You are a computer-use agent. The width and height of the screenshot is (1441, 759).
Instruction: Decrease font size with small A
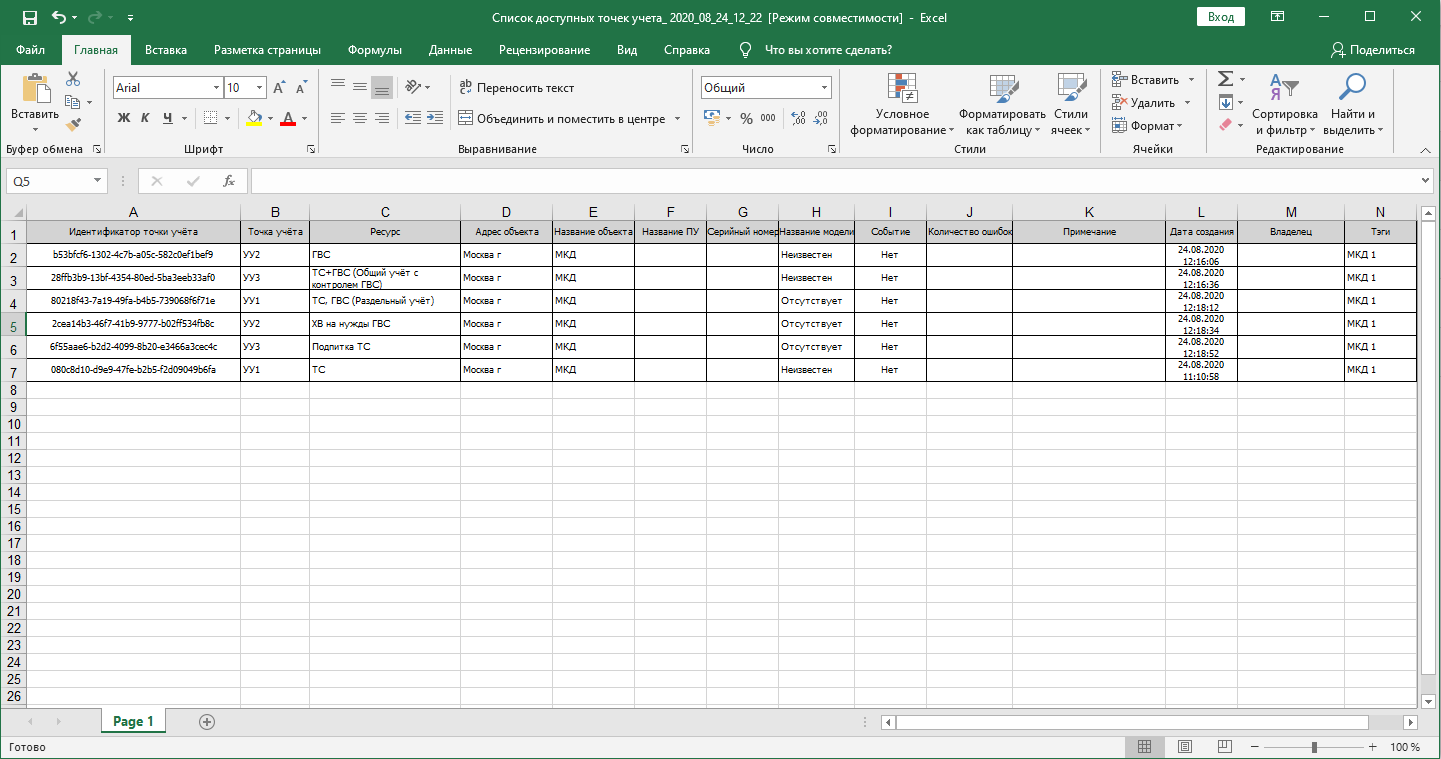302,88
